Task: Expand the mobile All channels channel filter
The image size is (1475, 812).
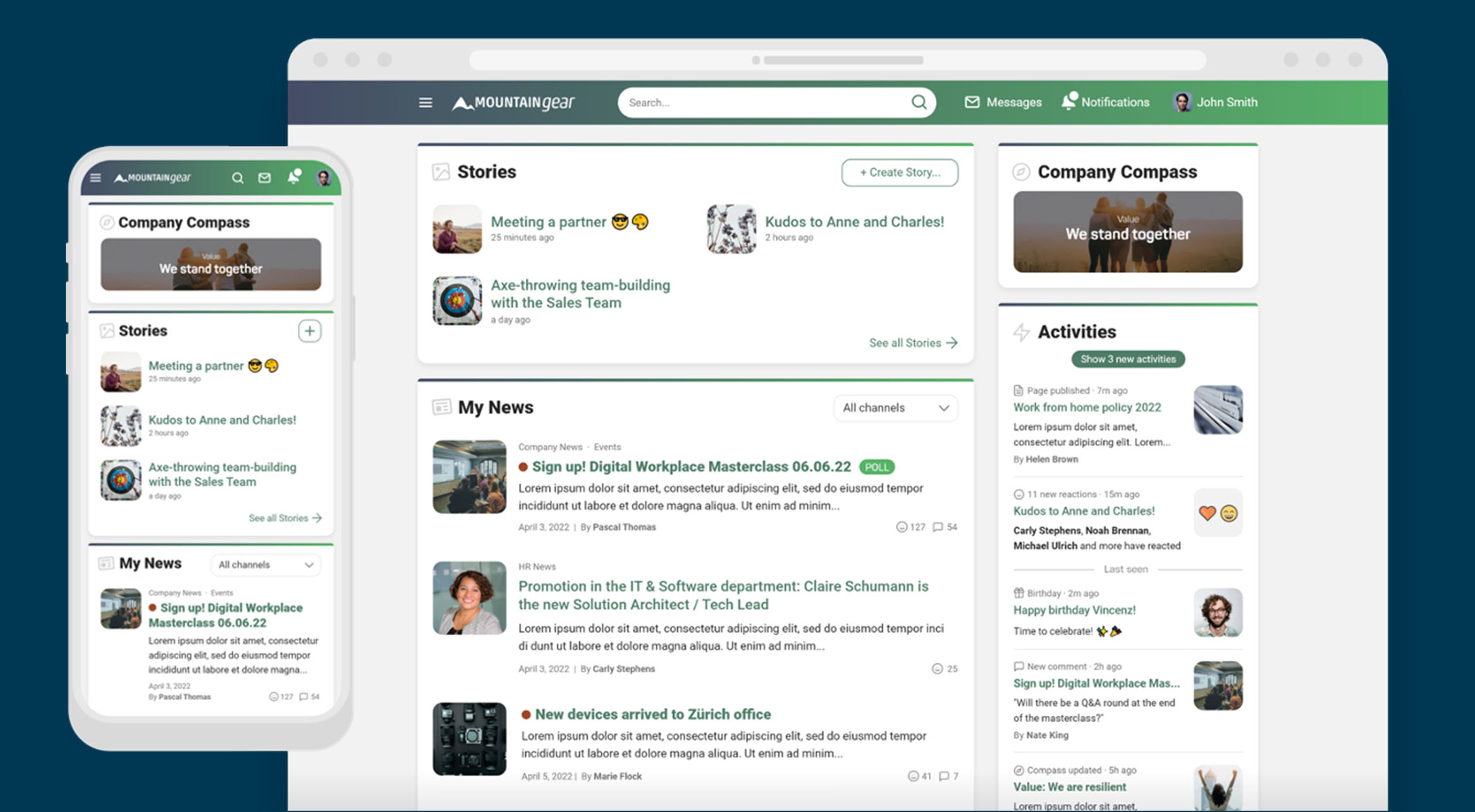Action: point(265,564)
